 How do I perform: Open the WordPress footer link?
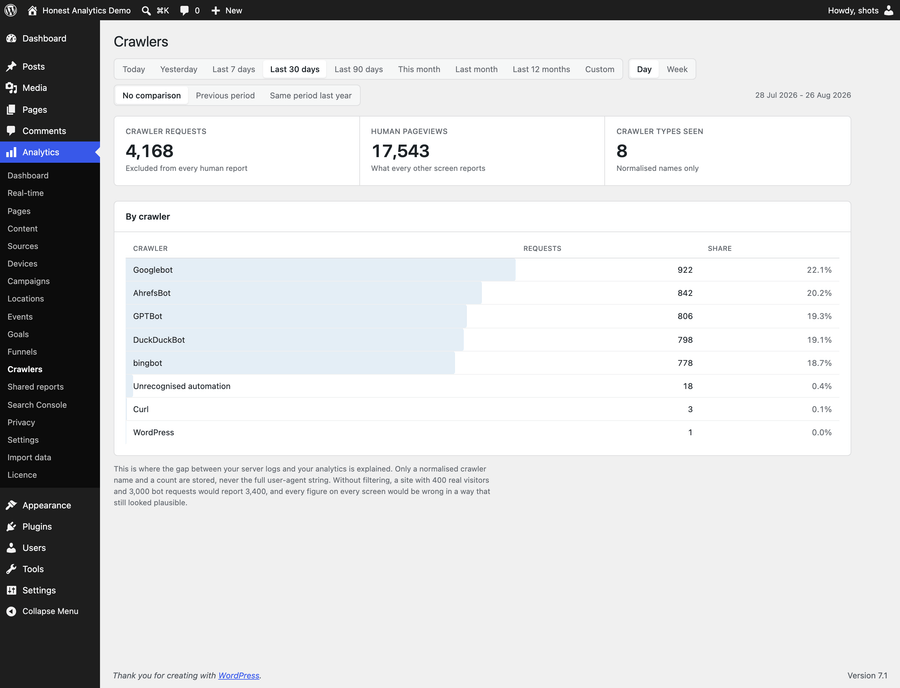tap(239, 675)
